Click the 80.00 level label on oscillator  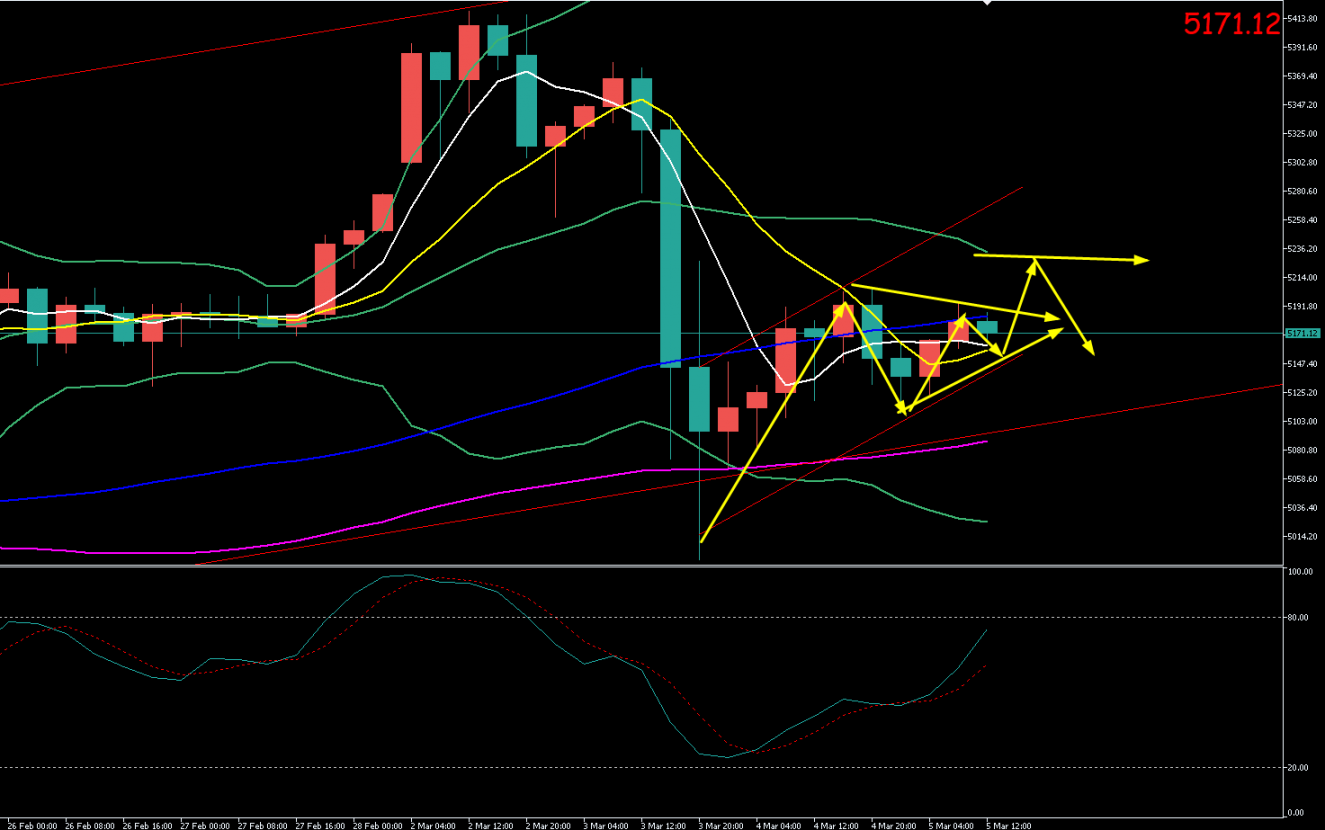pyautogui.click(x=1298, y=618)
